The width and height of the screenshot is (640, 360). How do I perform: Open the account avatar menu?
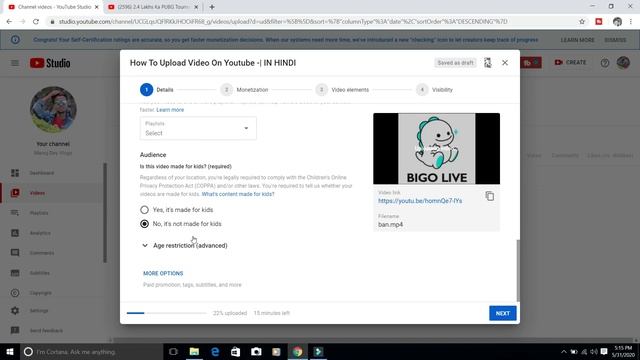(623, 62)
